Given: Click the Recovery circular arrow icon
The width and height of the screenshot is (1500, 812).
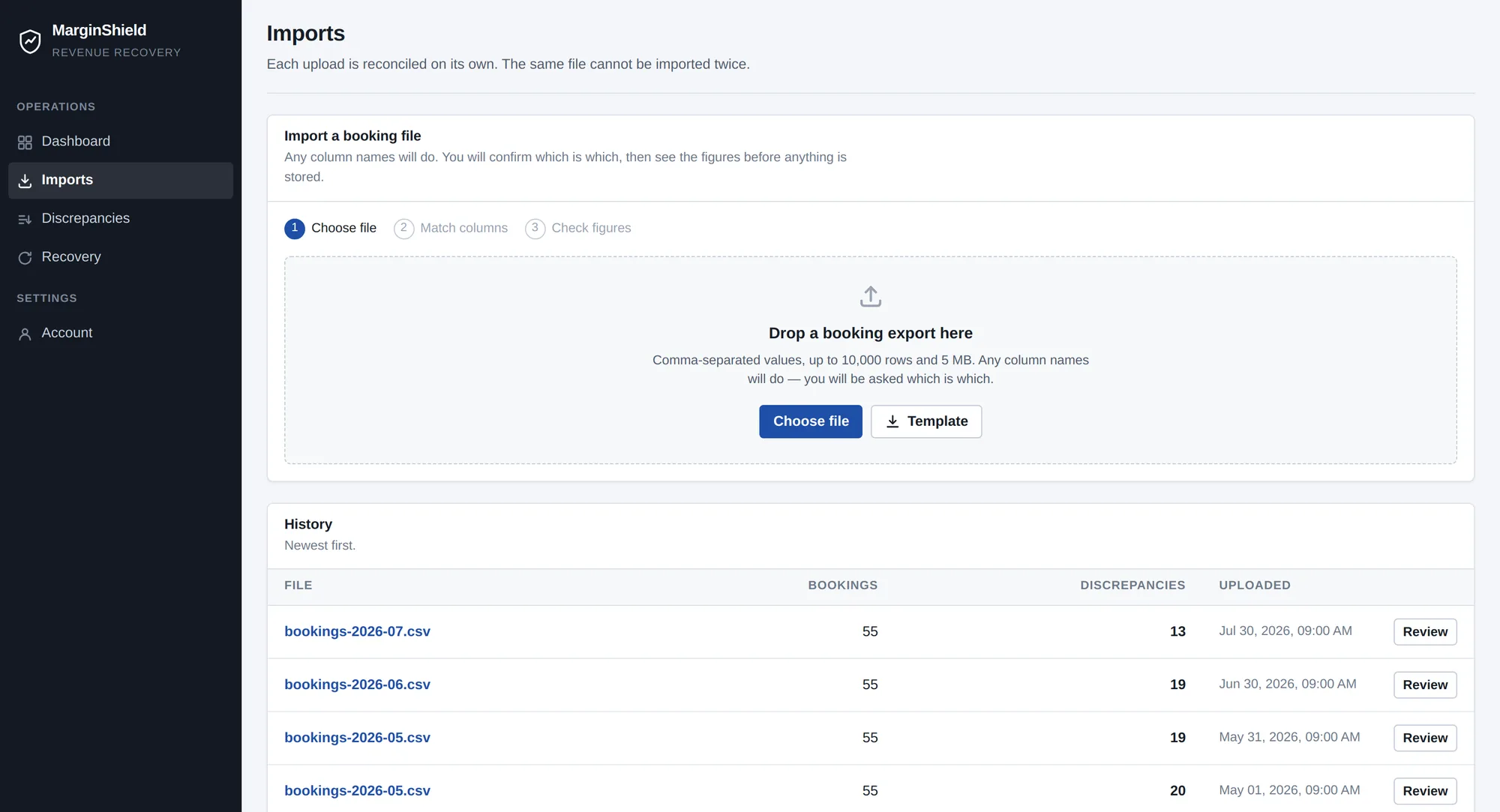Looking at the screenshot, I should pyautogui.click(x=25, y=257).
